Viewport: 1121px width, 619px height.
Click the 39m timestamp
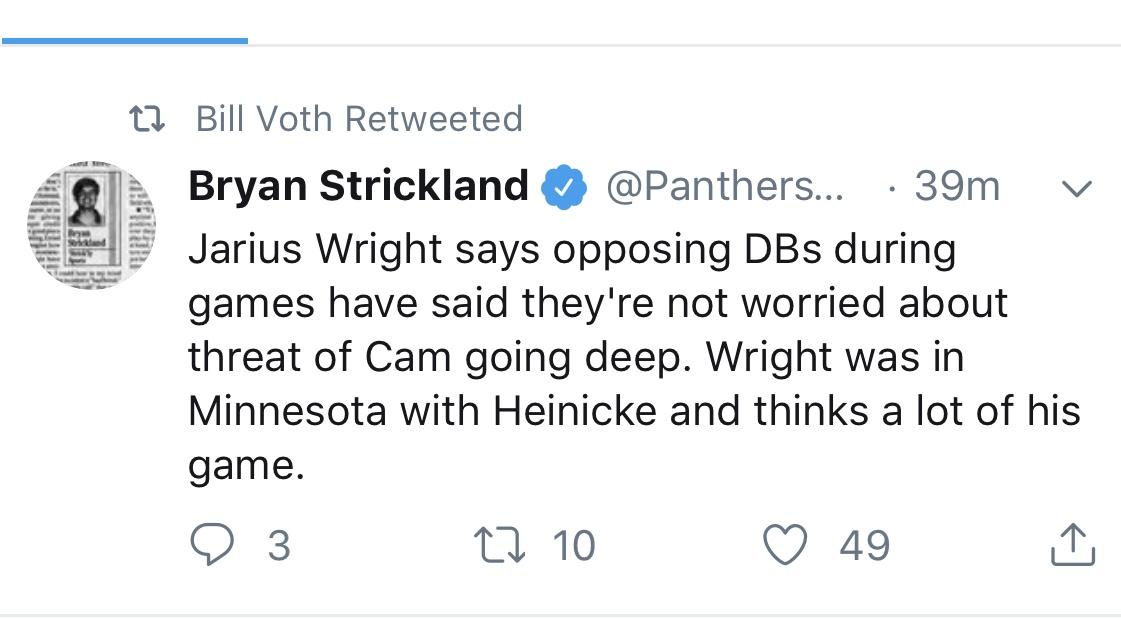pos(957,187)
